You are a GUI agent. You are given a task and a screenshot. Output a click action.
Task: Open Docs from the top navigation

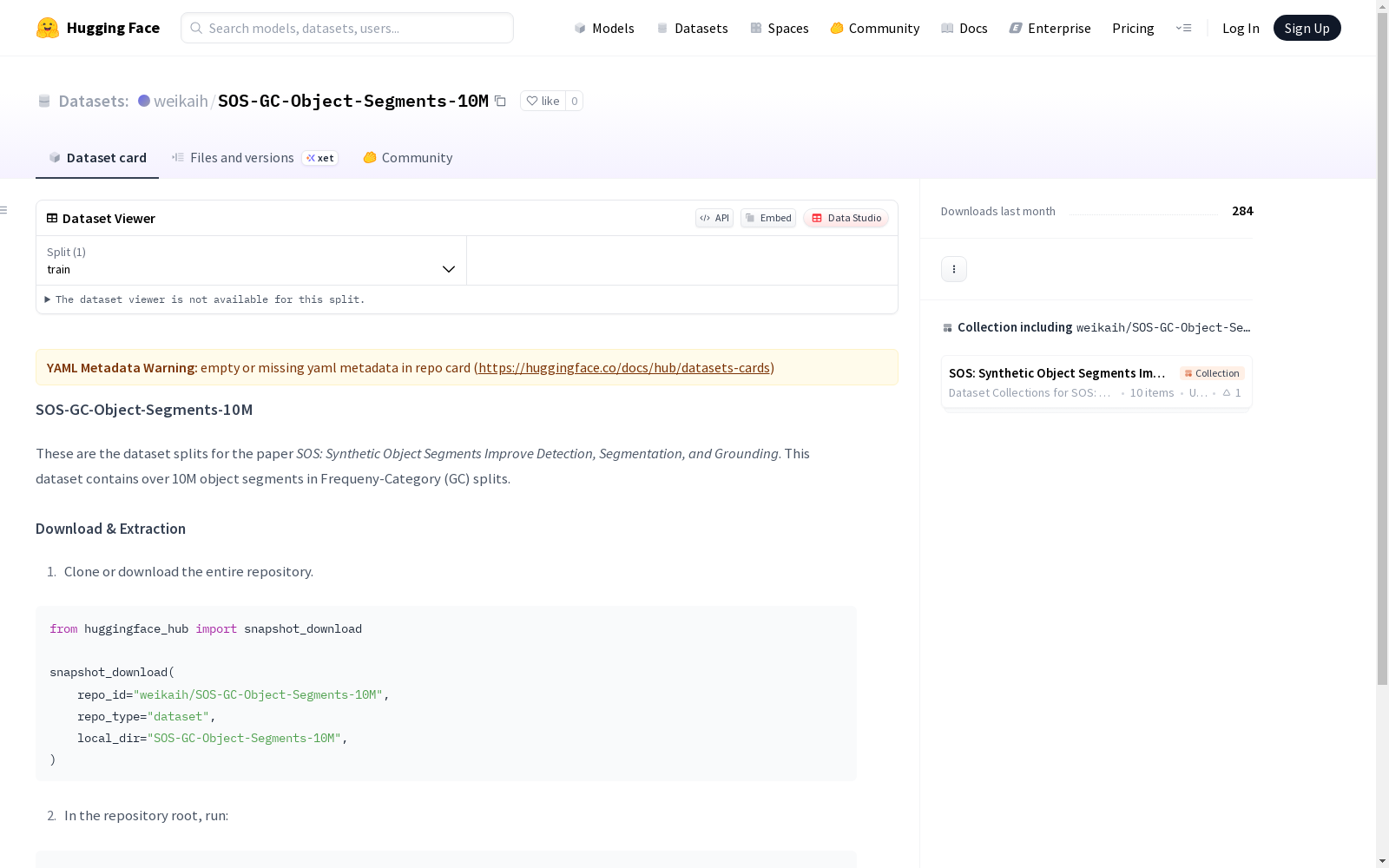tap(964, 28)
